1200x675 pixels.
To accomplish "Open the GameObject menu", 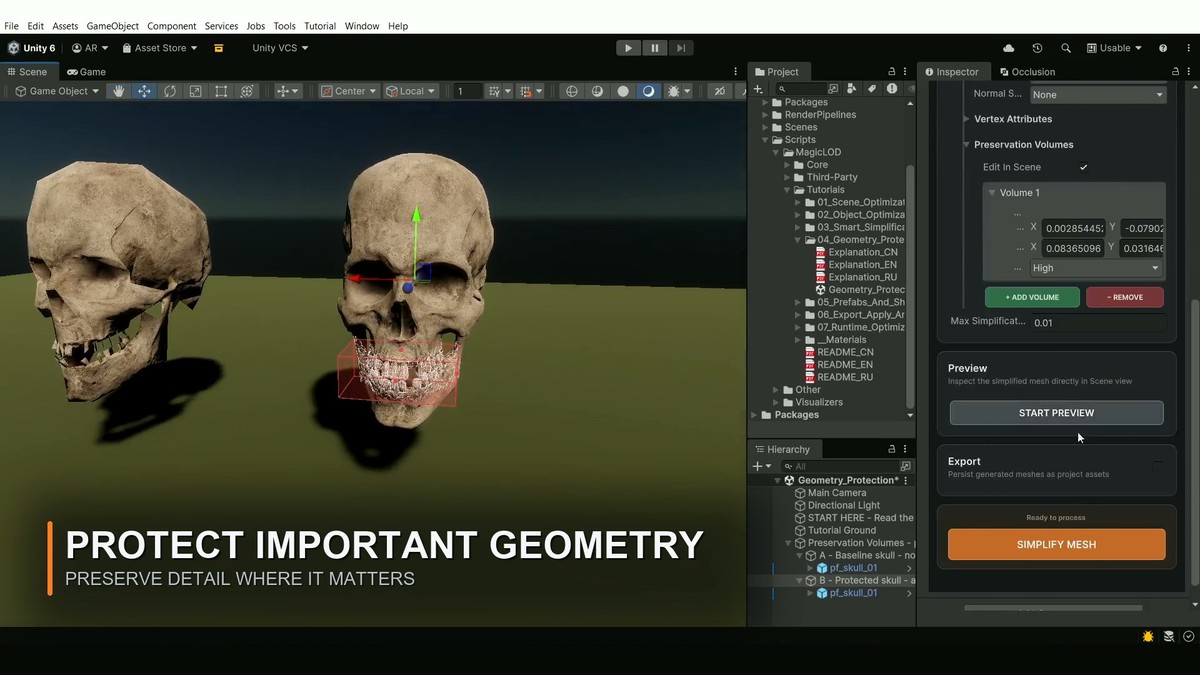I will [x=112, y=26].
